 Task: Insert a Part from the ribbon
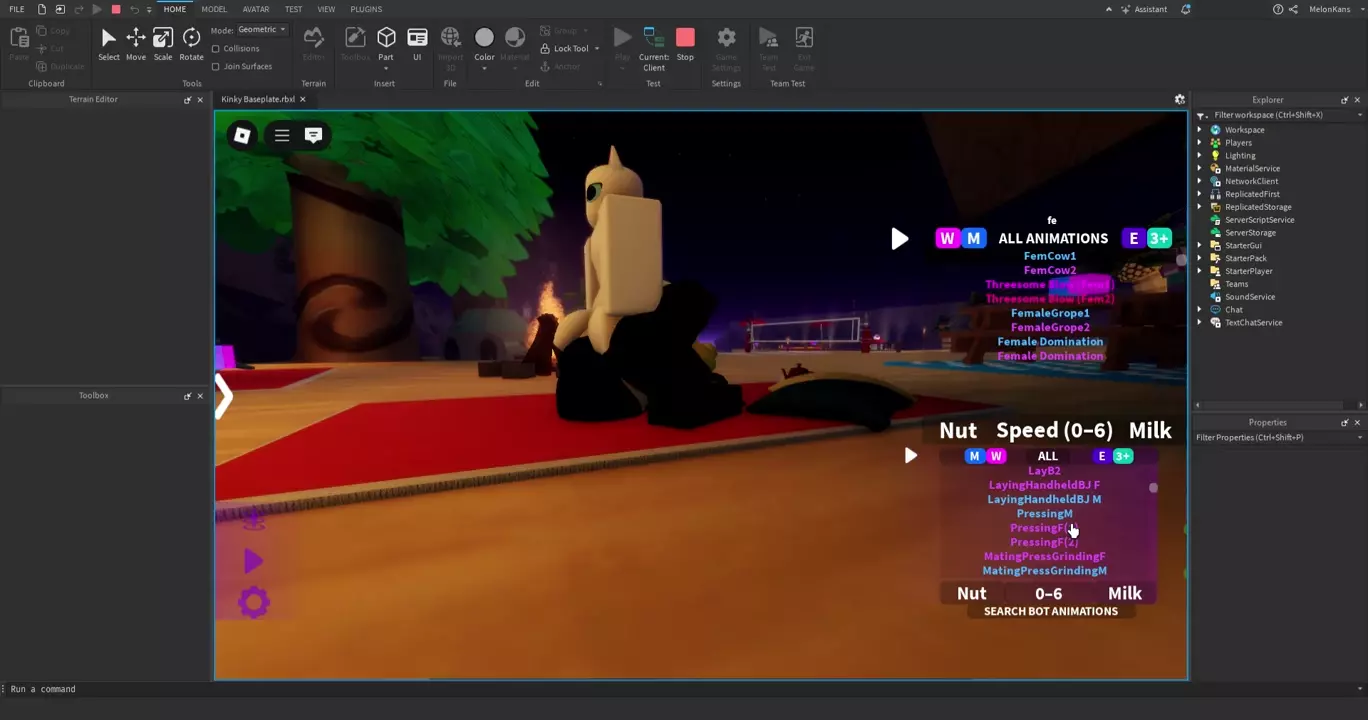point(386,38)
